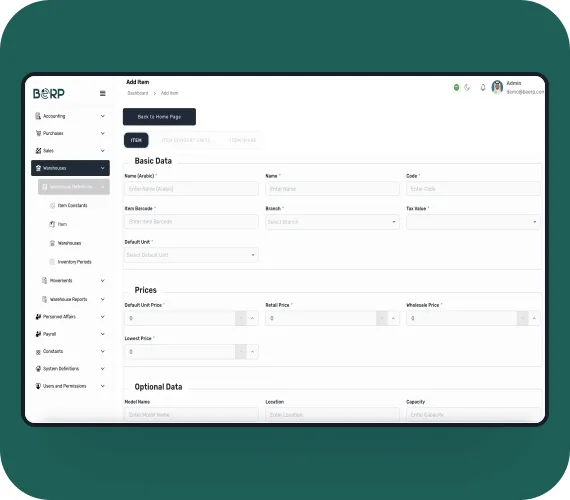
Task: Click the green language flag icon
Action: click(457, 87)
